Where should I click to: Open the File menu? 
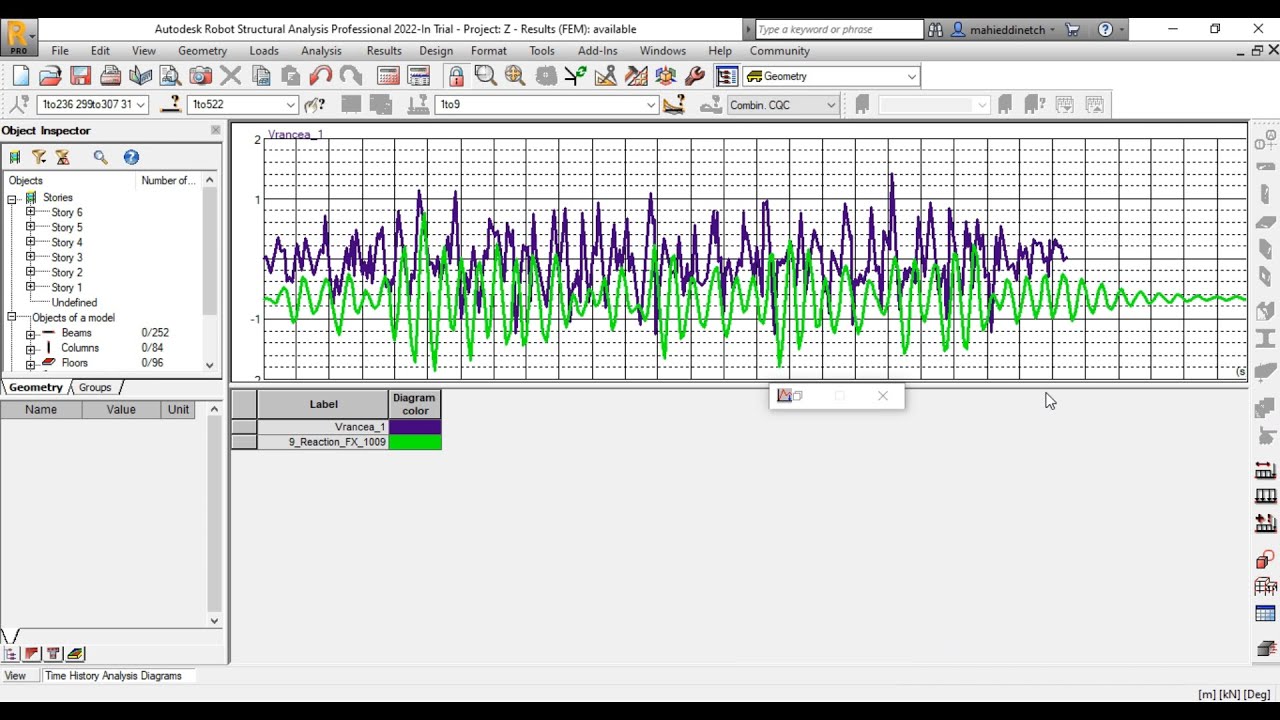pyautogui.click(x=60, y=51)
